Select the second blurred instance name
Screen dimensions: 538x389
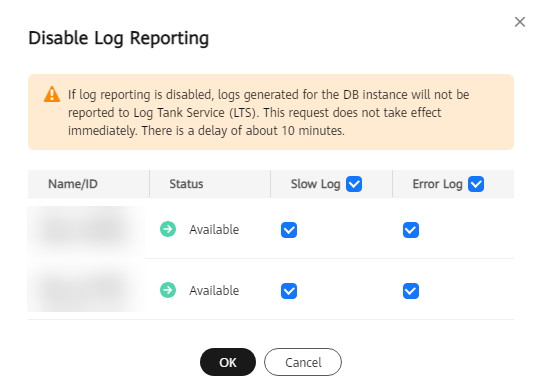(x=86, y=288)
